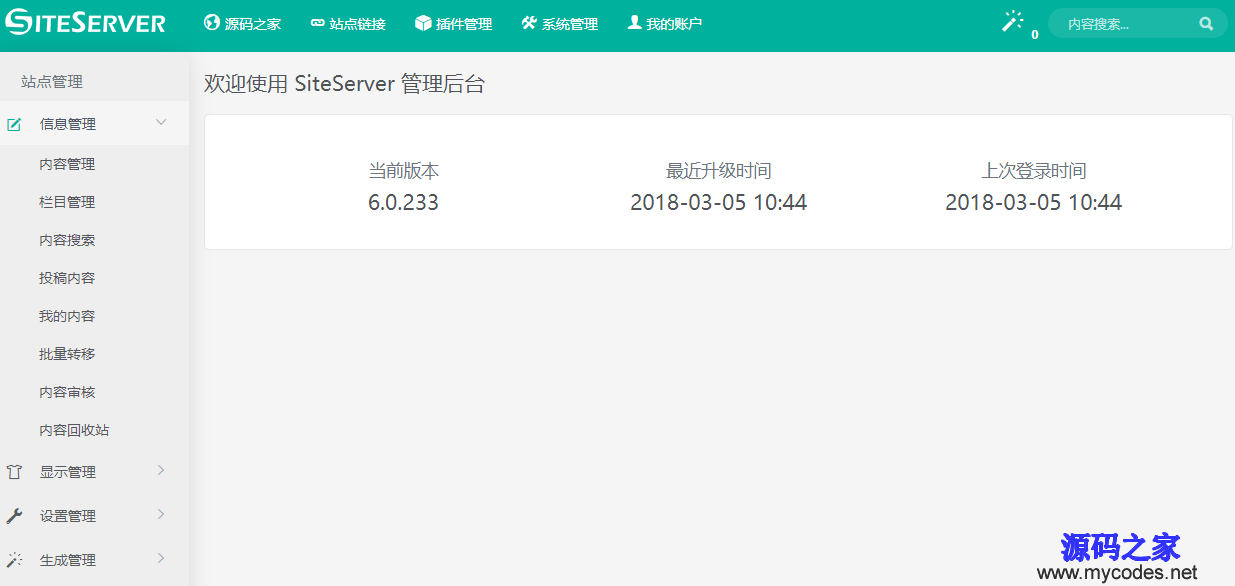Click the 最近升级时间 label
Viewport: 1235px width, 586px height.
coord(719,171)
